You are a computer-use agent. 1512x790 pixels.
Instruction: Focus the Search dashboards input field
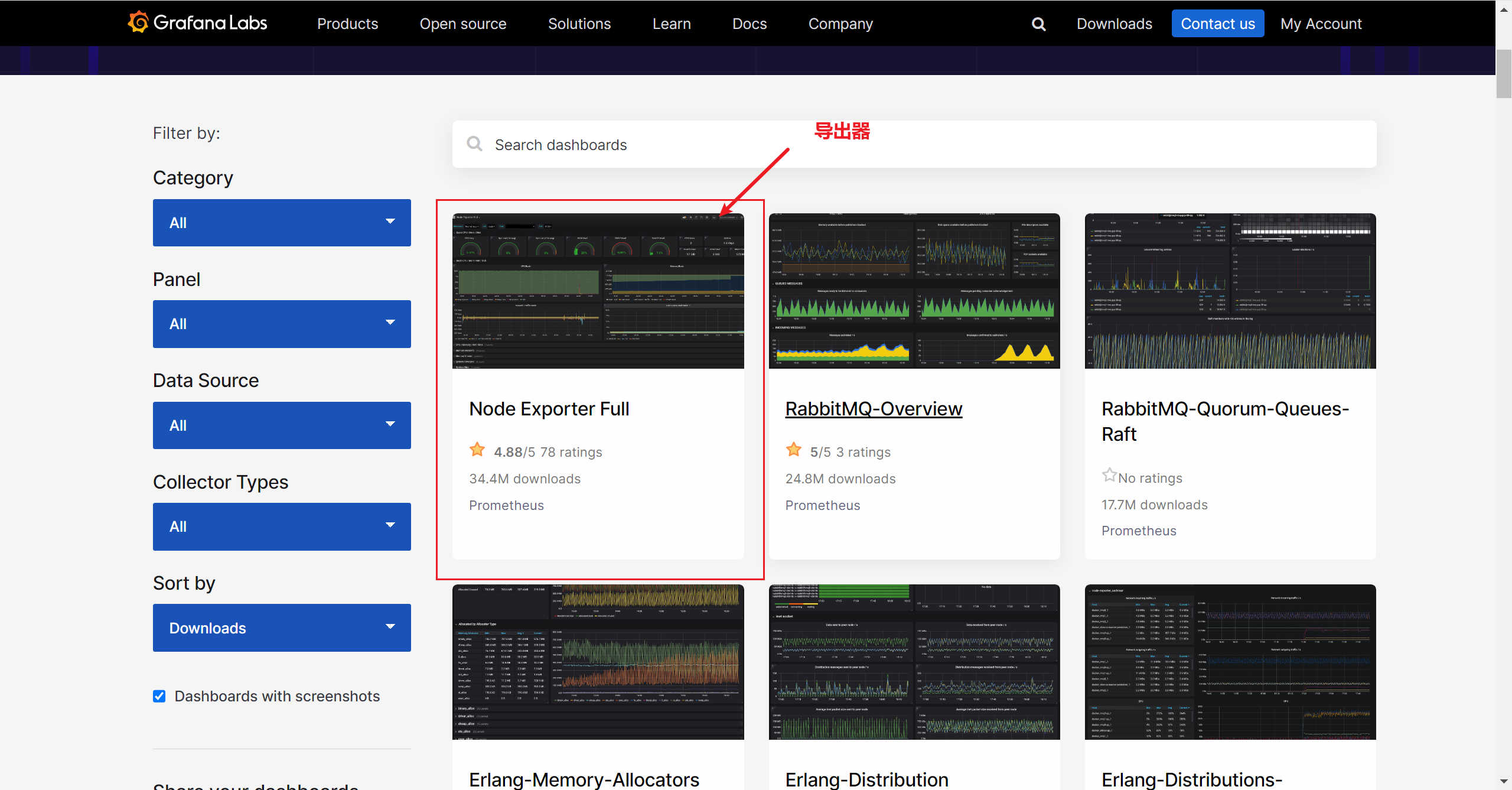click(914, 144)
